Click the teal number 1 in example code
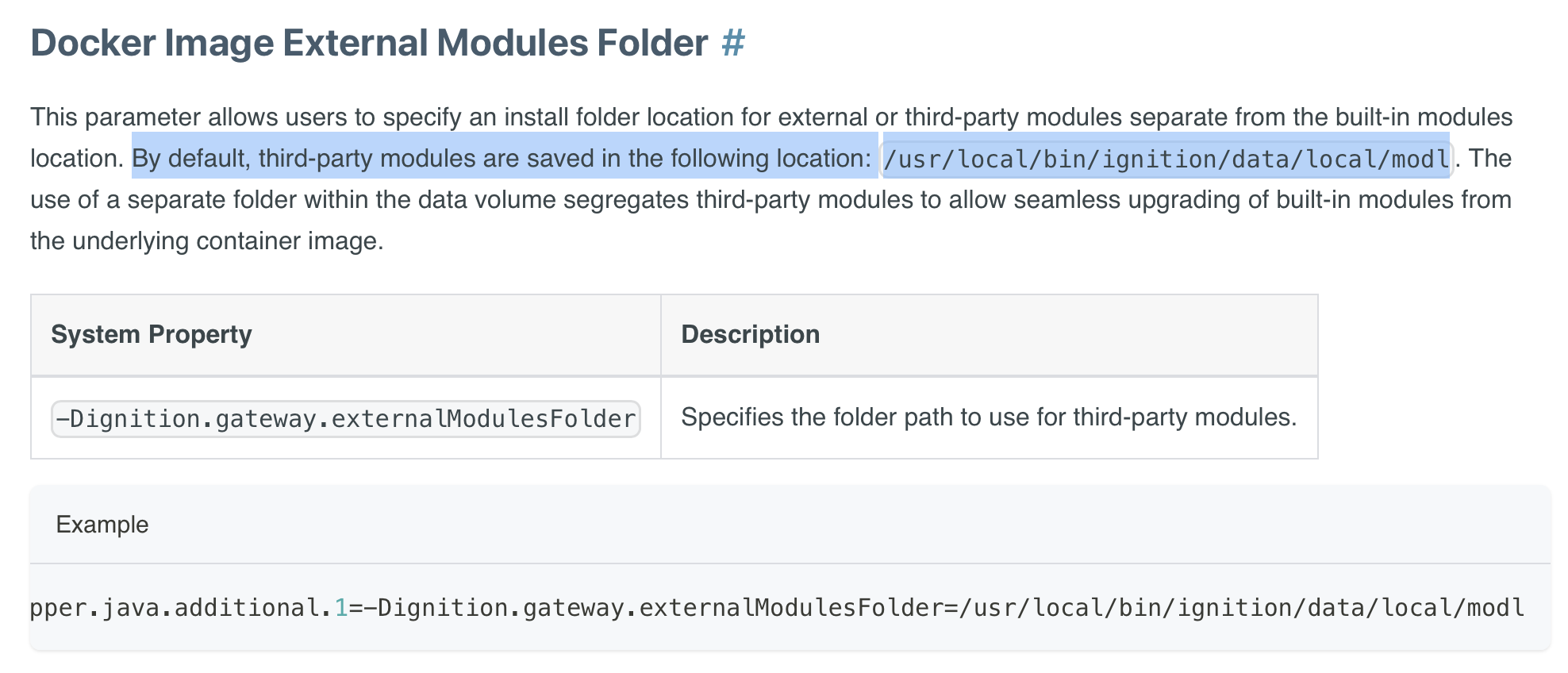 click(341, 608)
